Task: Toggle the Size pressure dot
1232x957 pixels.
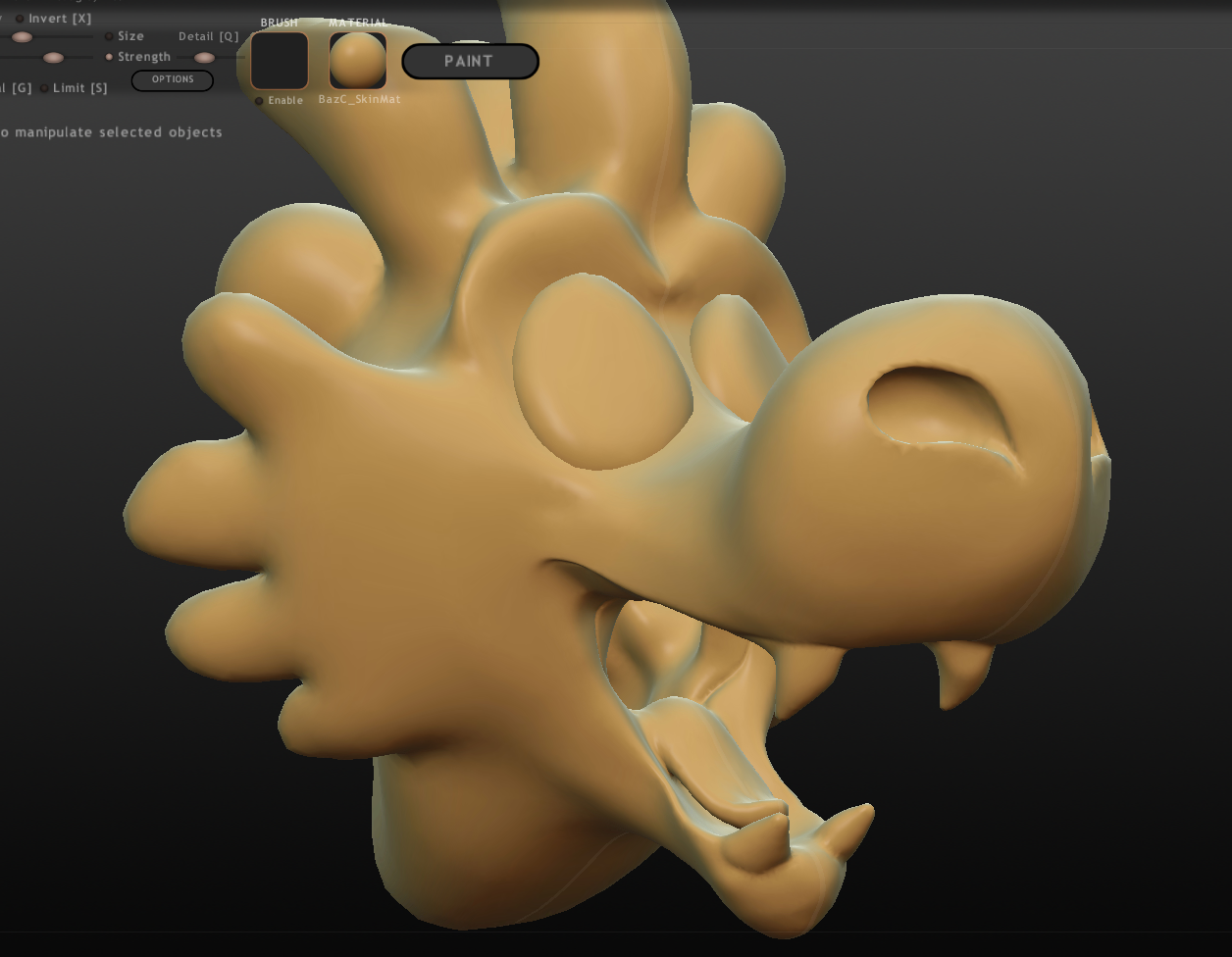Action: (109, 36)
